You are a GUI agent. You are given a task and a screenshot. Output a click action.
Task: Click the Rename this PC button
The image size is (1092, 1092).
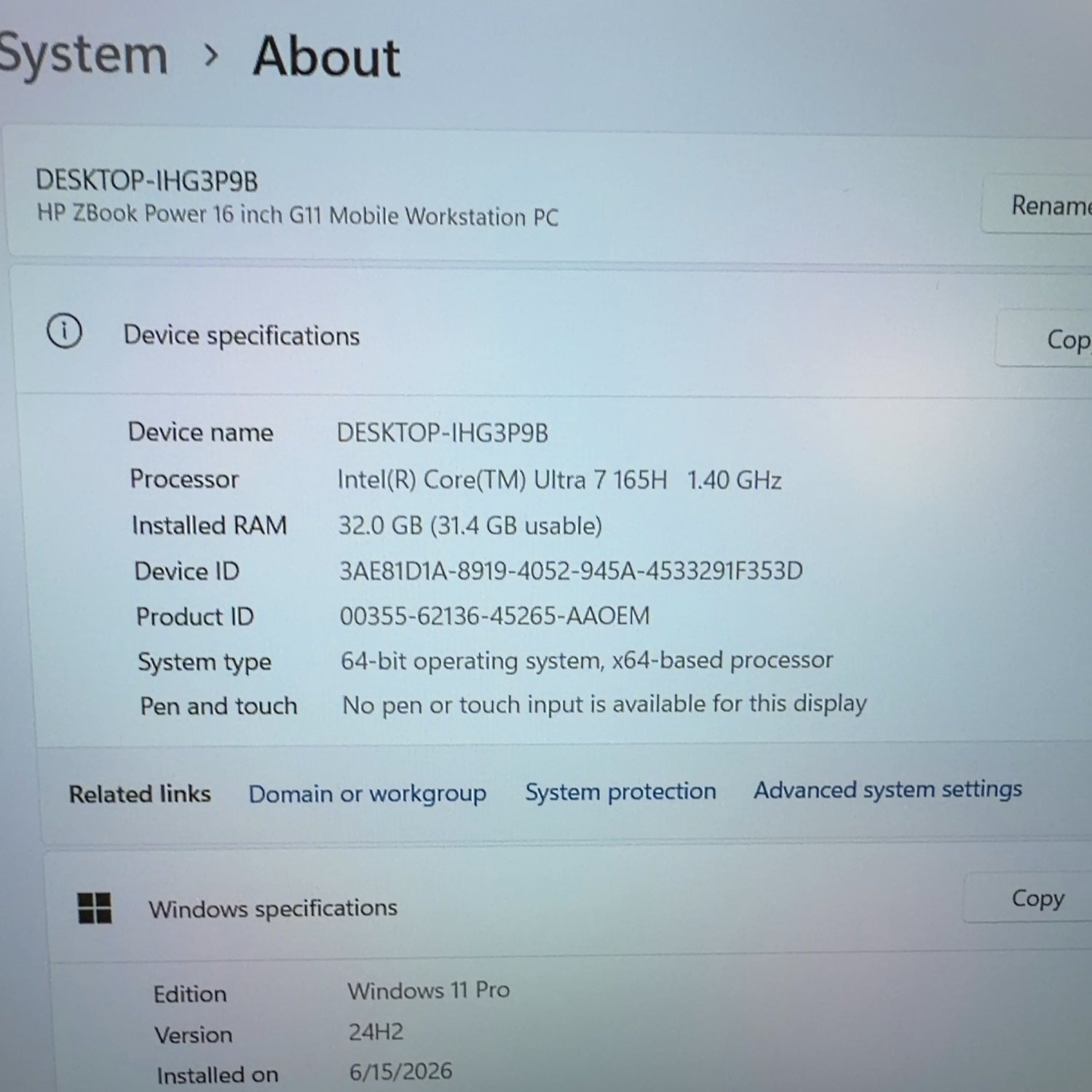(x=1037, y=205)
